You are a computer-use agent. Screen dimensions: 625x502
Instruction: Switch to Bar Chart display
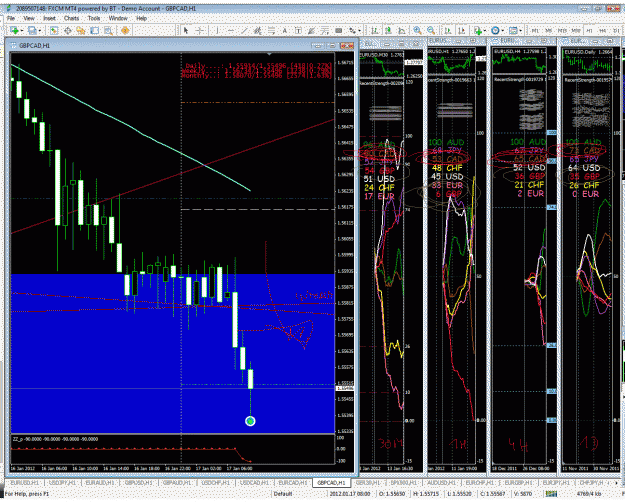pyautogui.click(x=375, y=30)
